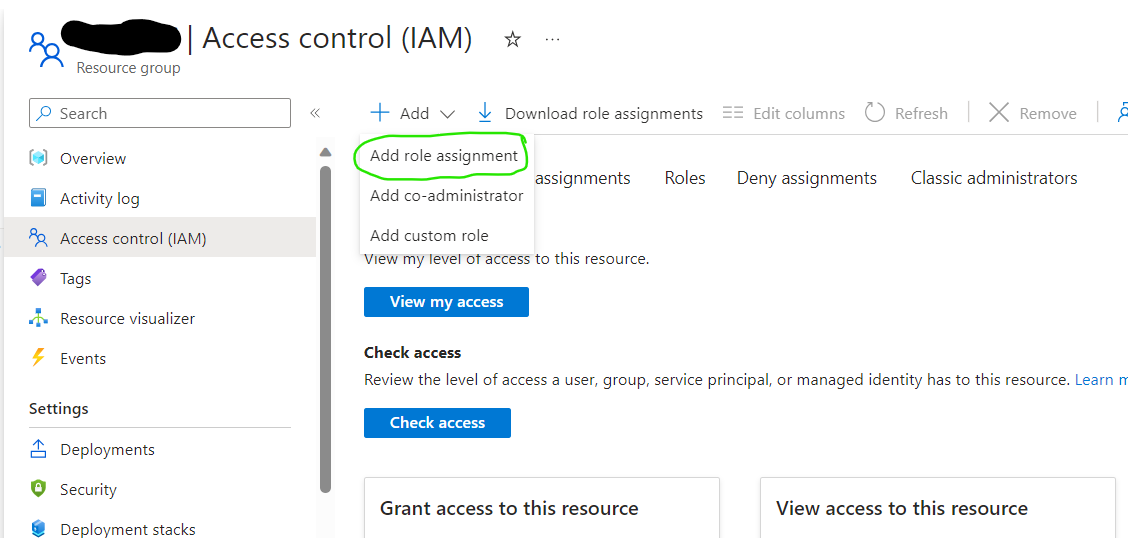Open the Learn more link
This screenshot has width=1128, height=538.
tap(1101, 379)
